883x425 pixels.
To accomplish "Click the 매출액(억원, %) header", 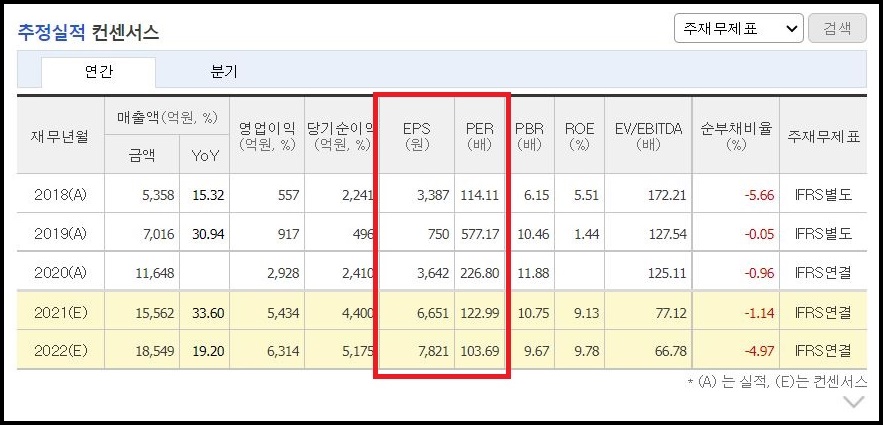I will [x=167, y=118].
